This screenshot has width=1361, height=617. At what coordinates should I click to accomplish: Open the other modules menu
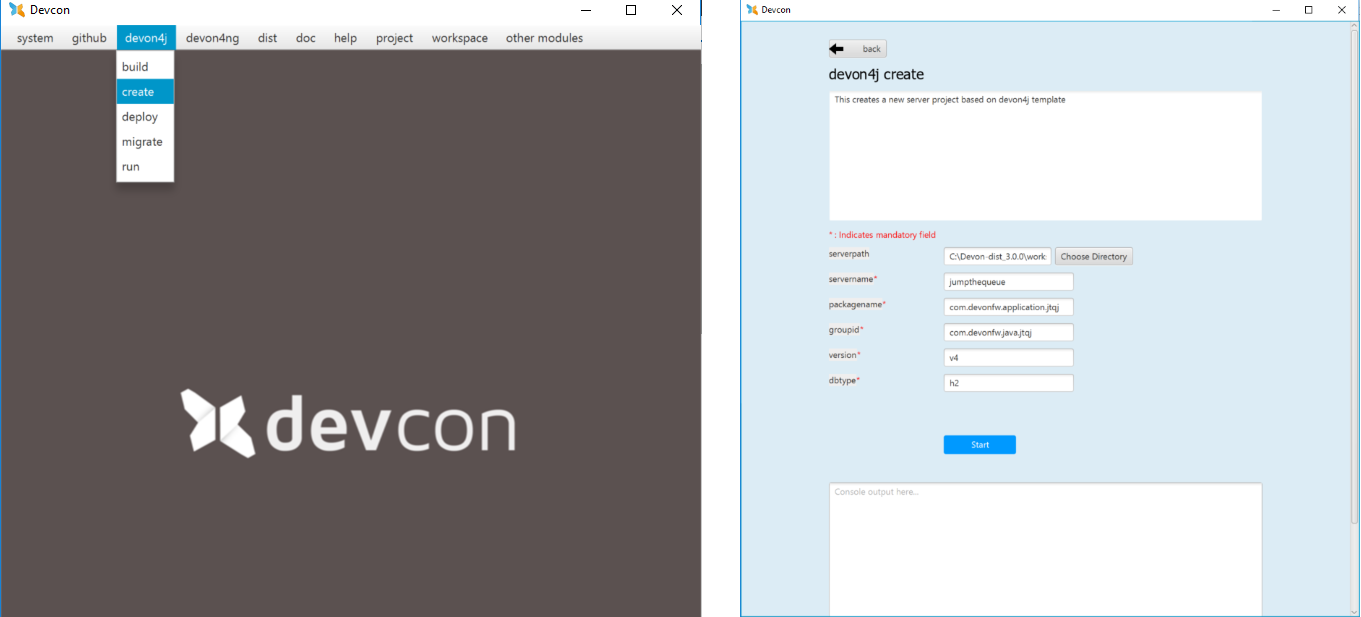coord(543,38)
